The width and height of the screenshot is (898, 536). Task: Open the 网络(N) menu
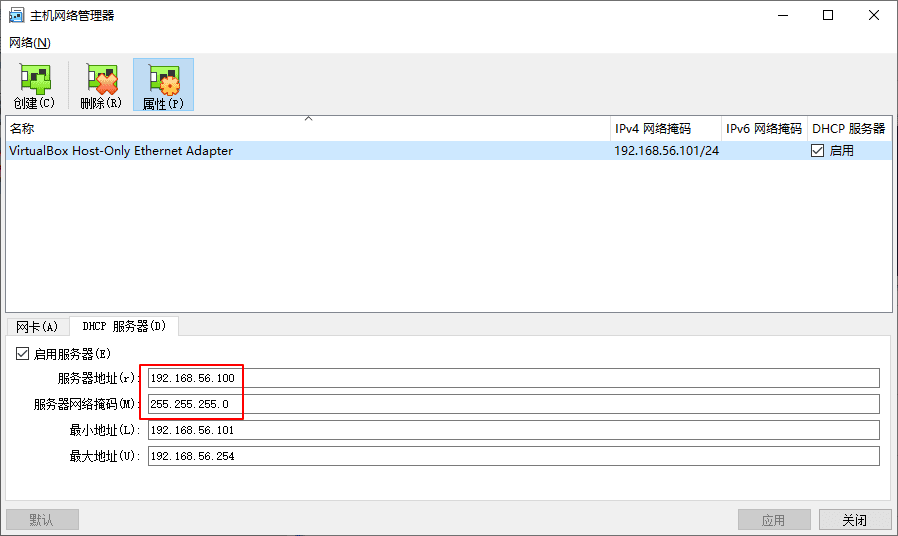pyautogui.click(x=30, y=42)
